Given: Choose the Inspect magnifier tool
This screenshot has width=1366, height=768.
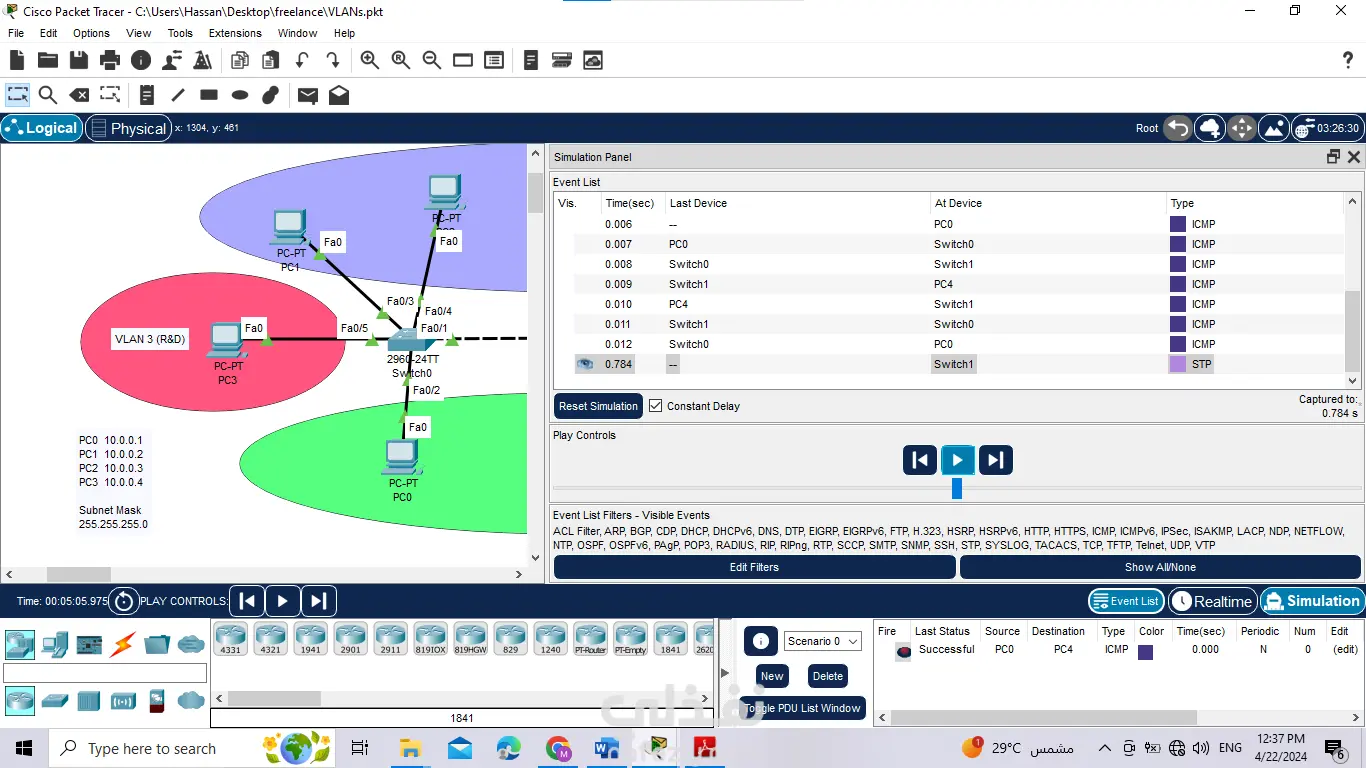Looking at the screenshot, I should (48, 96).
